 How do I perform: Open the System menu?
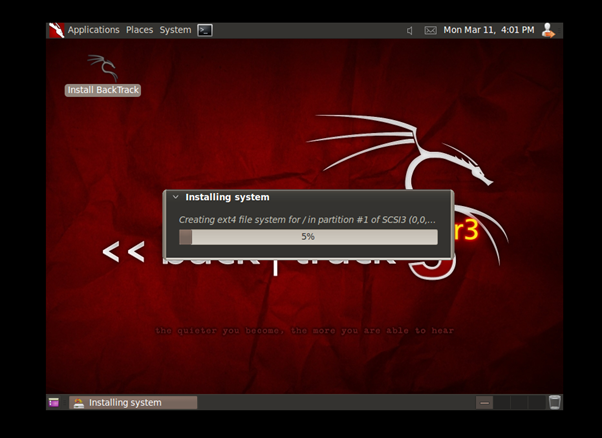175,30
